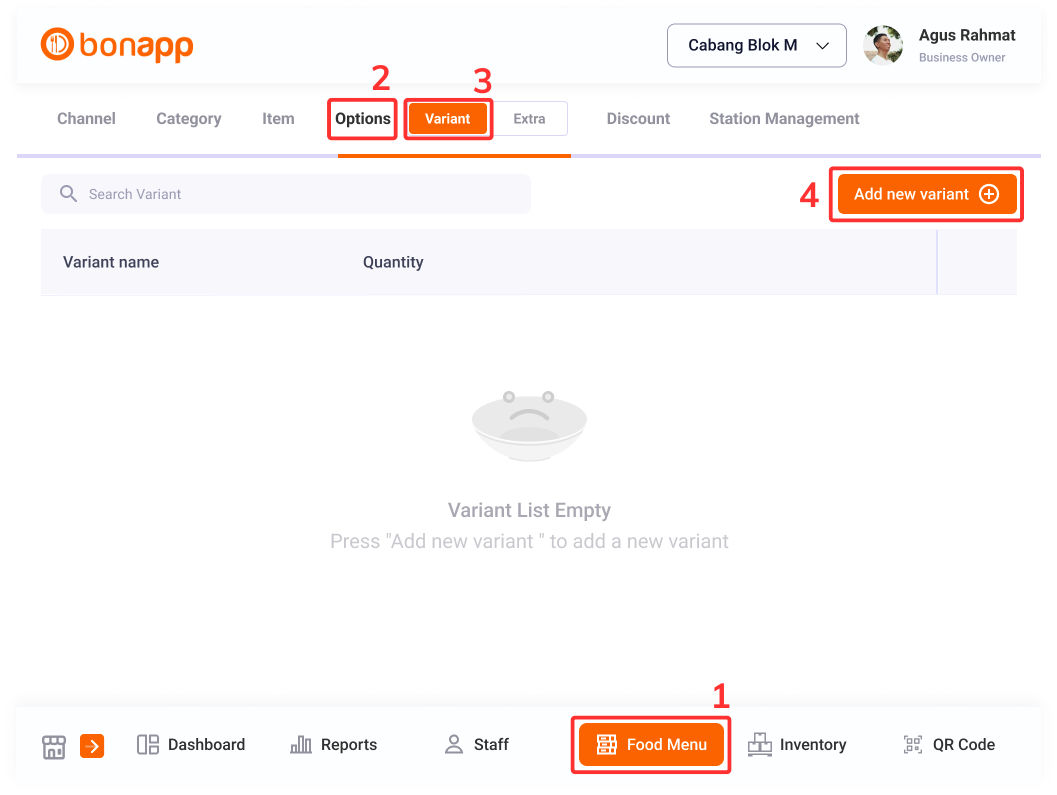Open the Dashboard page

191,744
